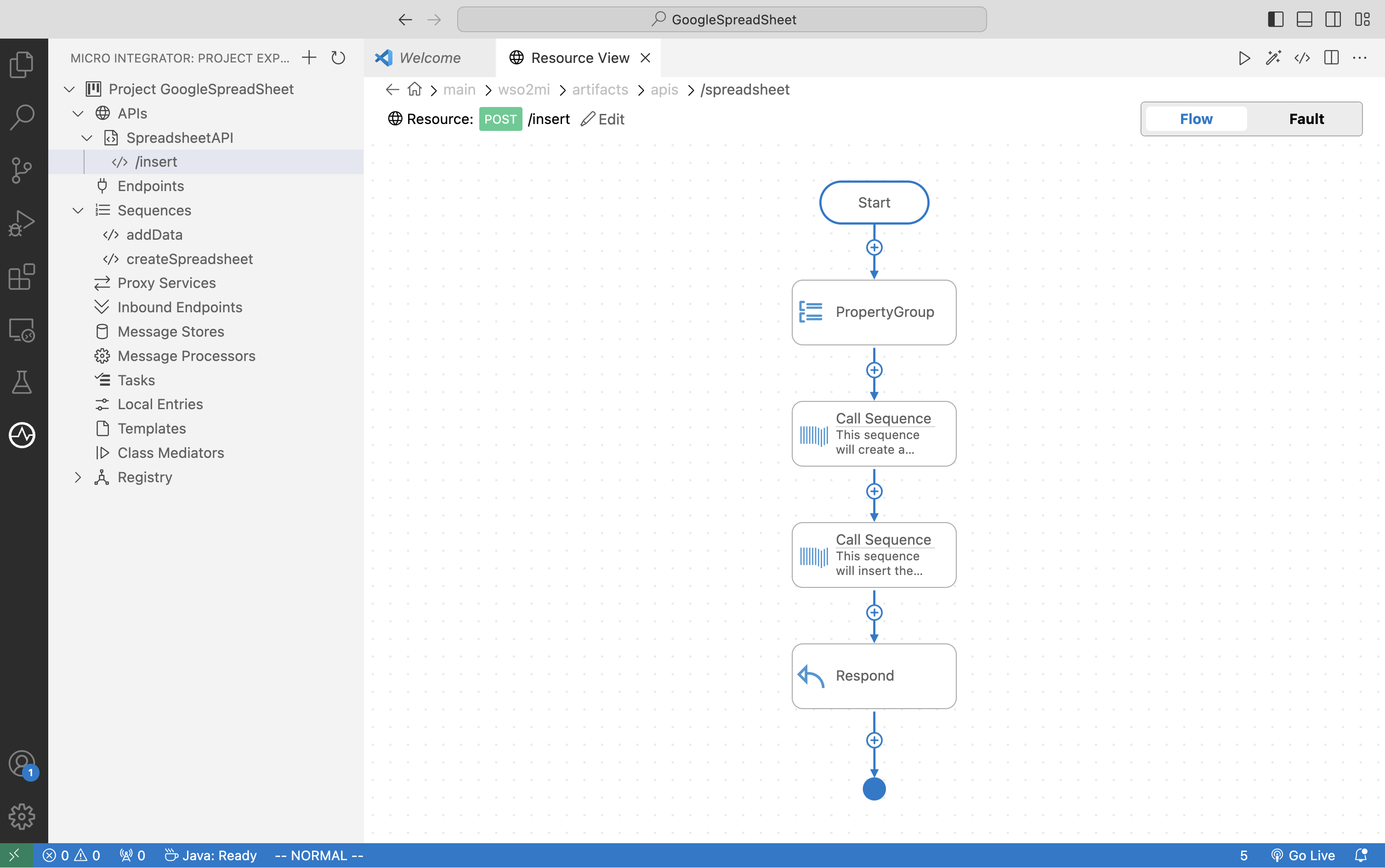Select the PropertyGroup mediator node
The image size is (1385, 868).
click(x=874, y=312)
